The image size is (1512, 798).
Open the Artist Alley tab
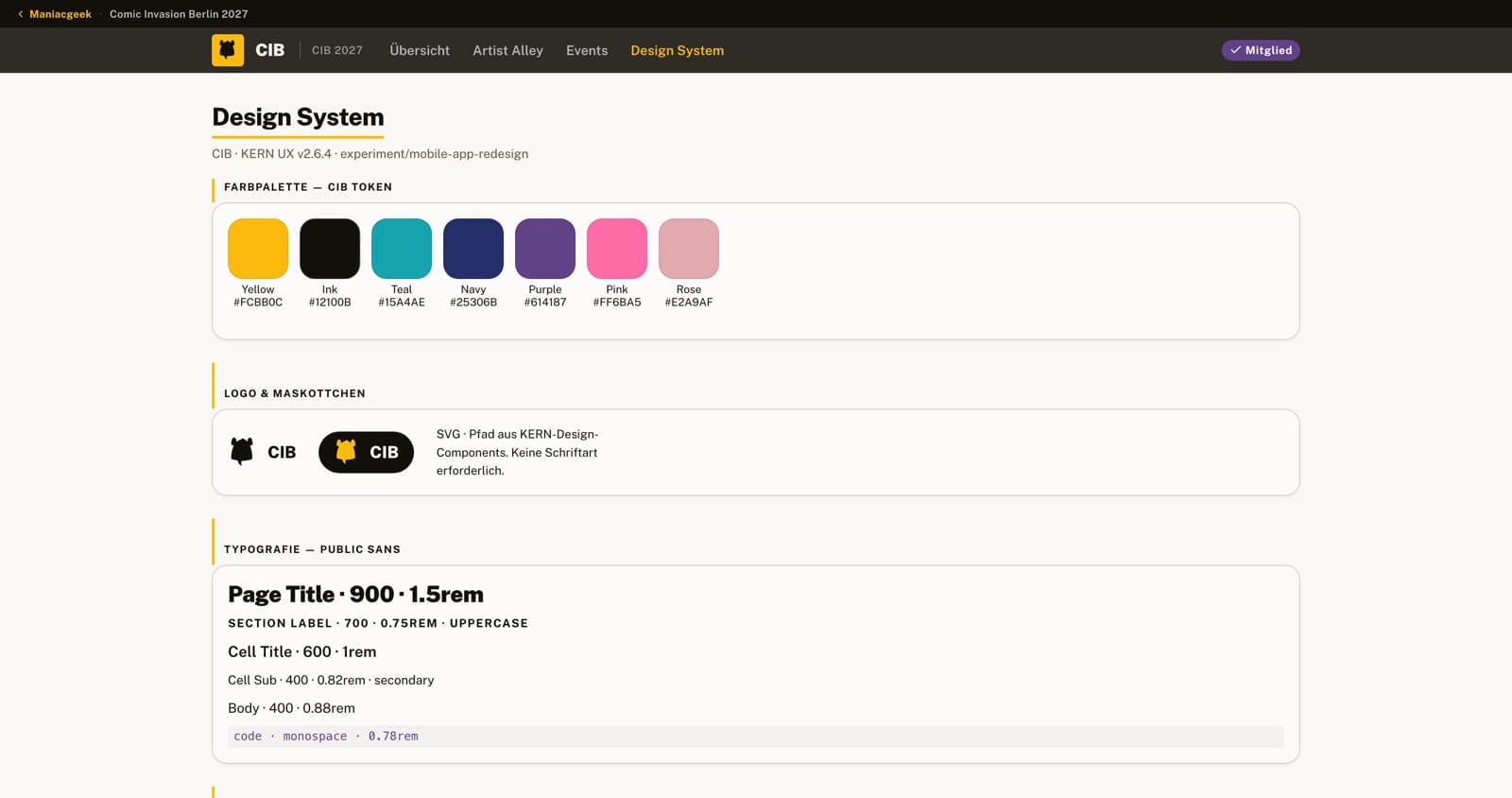point(507,50)
